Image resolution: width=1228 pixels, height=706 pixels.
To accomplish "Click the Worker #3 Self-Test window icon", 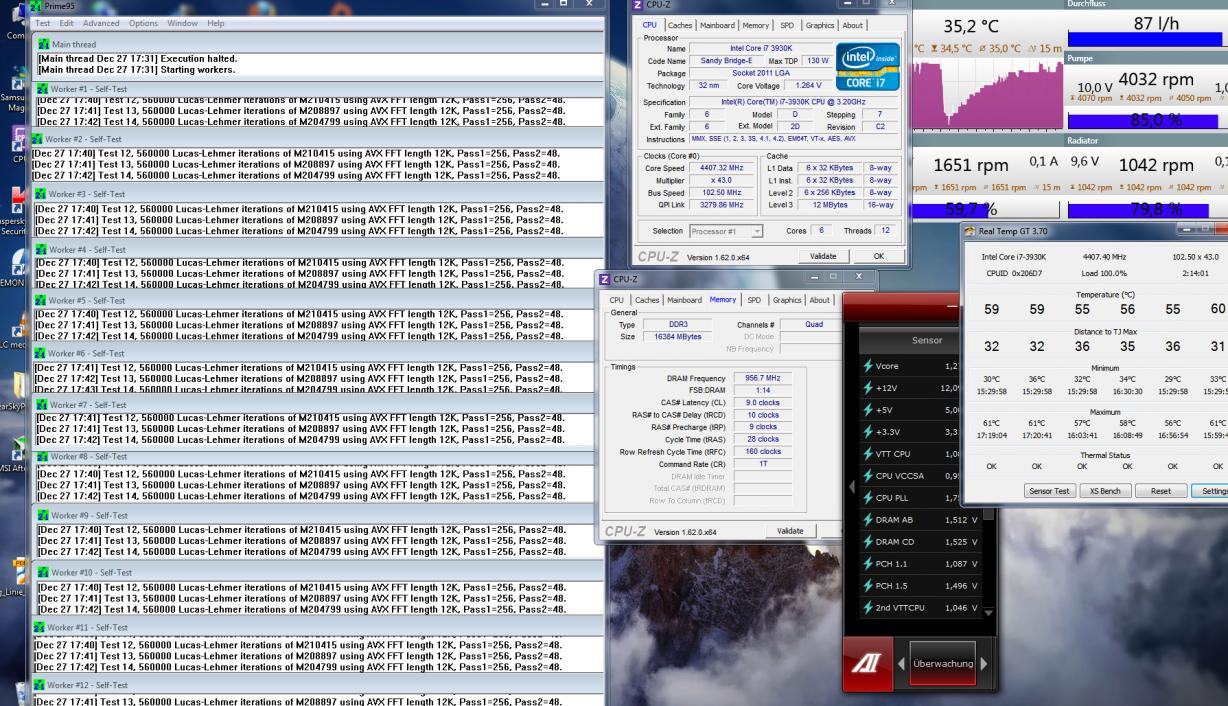I will [x=40, y=193].
